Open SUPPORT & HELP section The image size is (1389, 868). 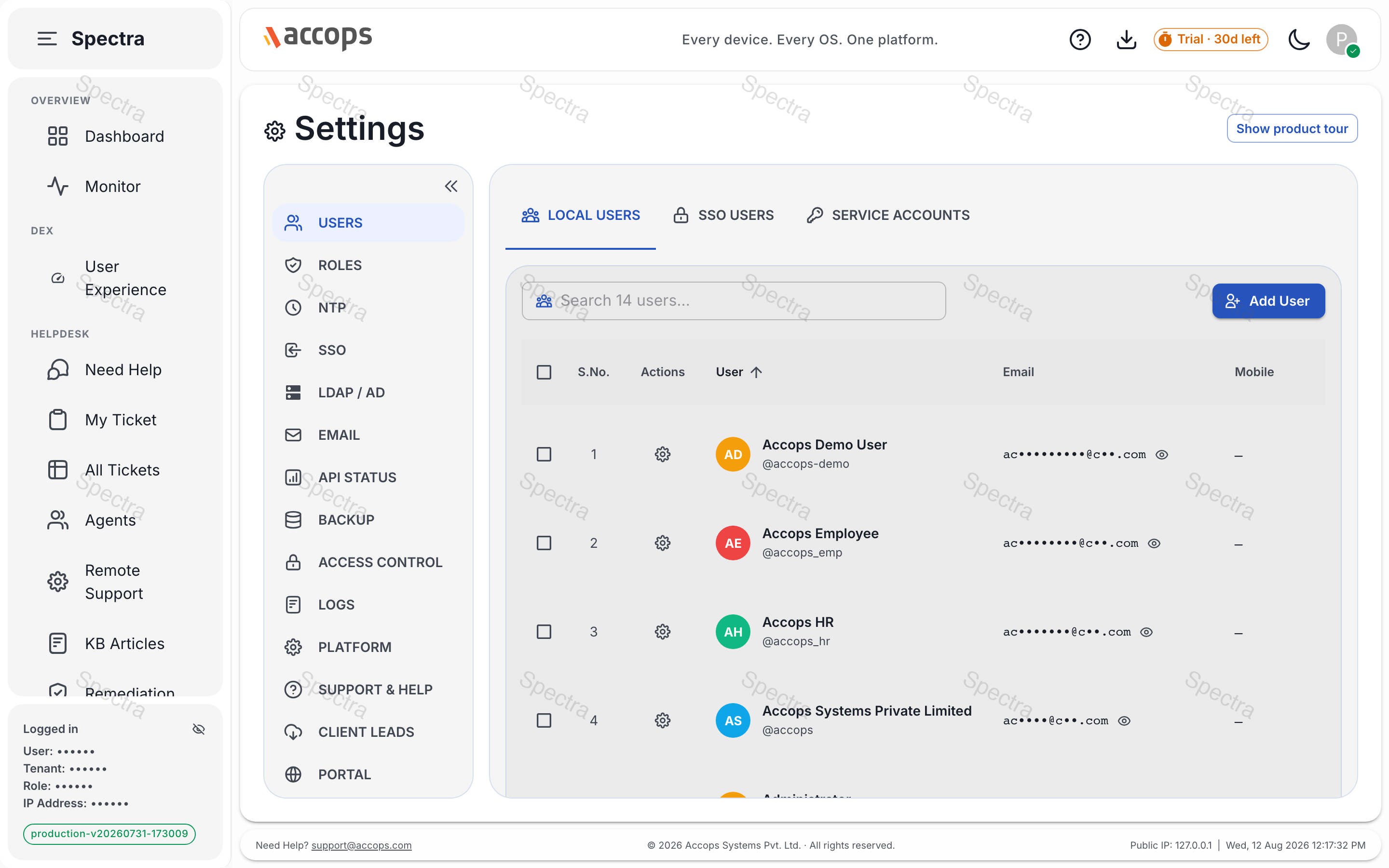click(x=368, y=690)
